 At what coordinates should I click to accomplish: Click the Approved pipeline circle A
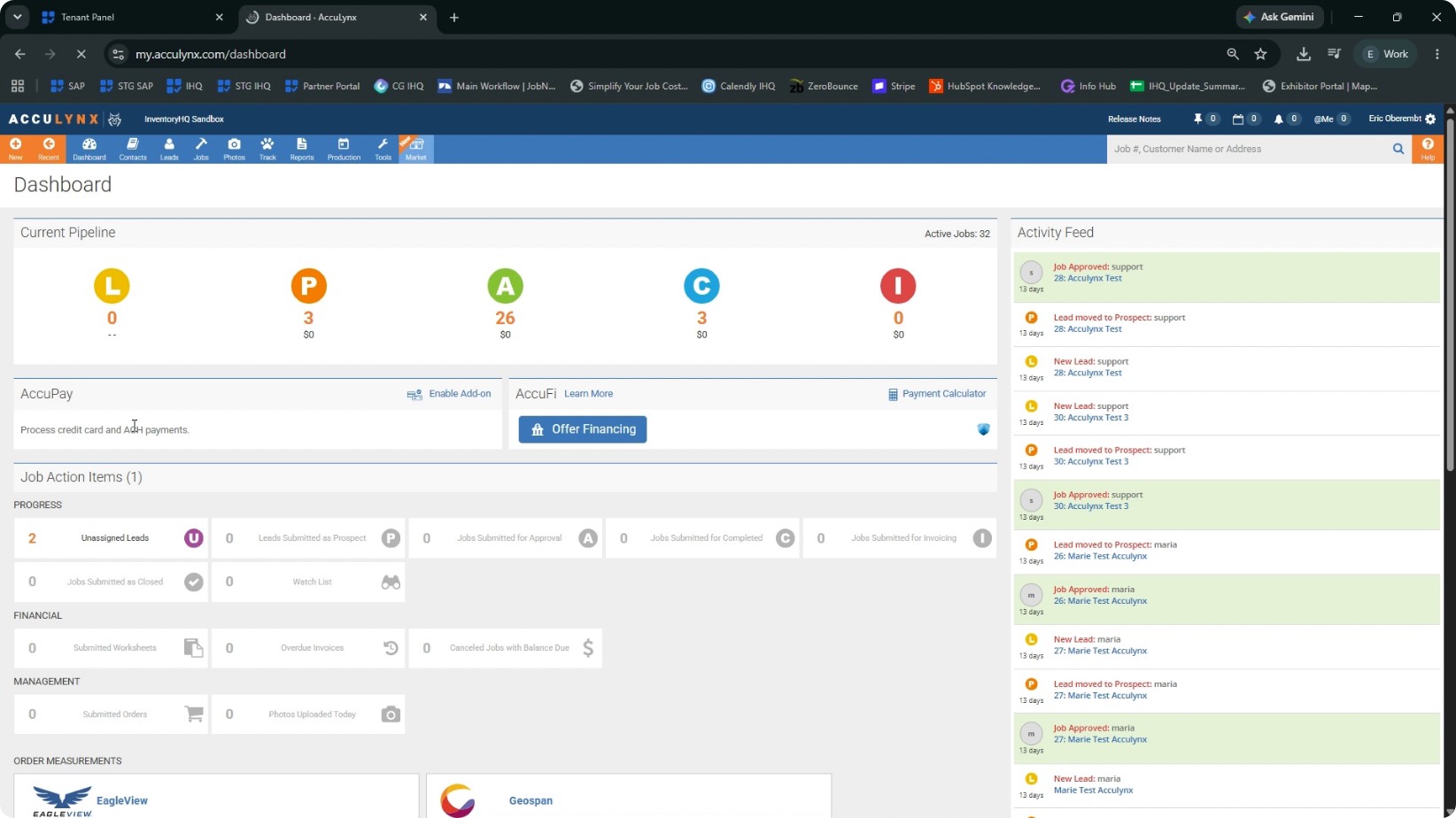point(505,286)
